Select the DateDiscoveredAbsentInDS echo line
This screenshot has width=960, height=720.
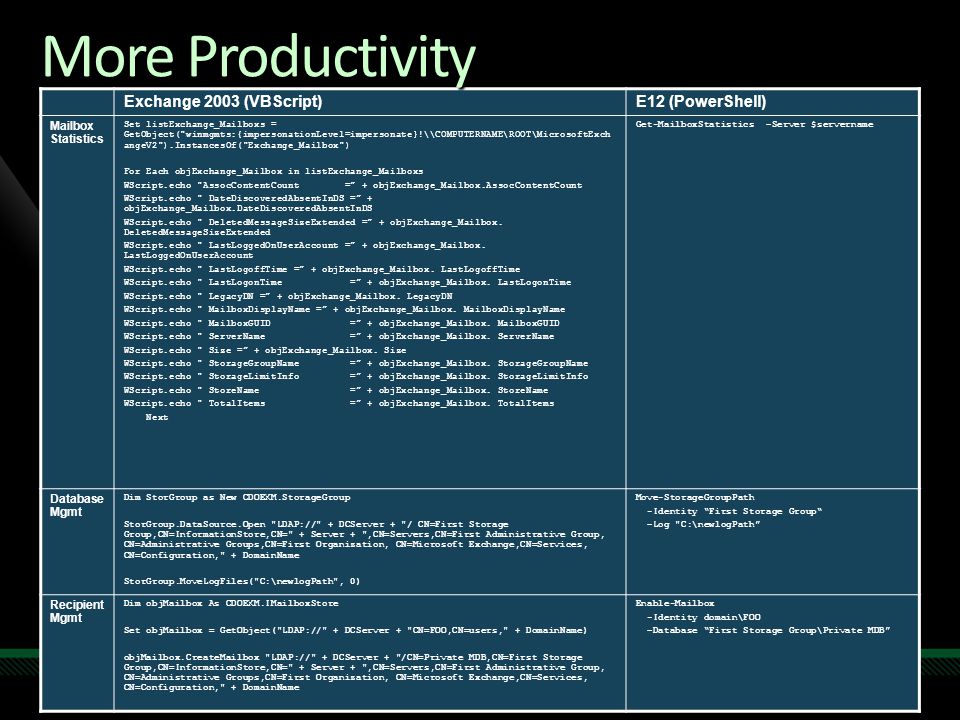pos(248,203)
